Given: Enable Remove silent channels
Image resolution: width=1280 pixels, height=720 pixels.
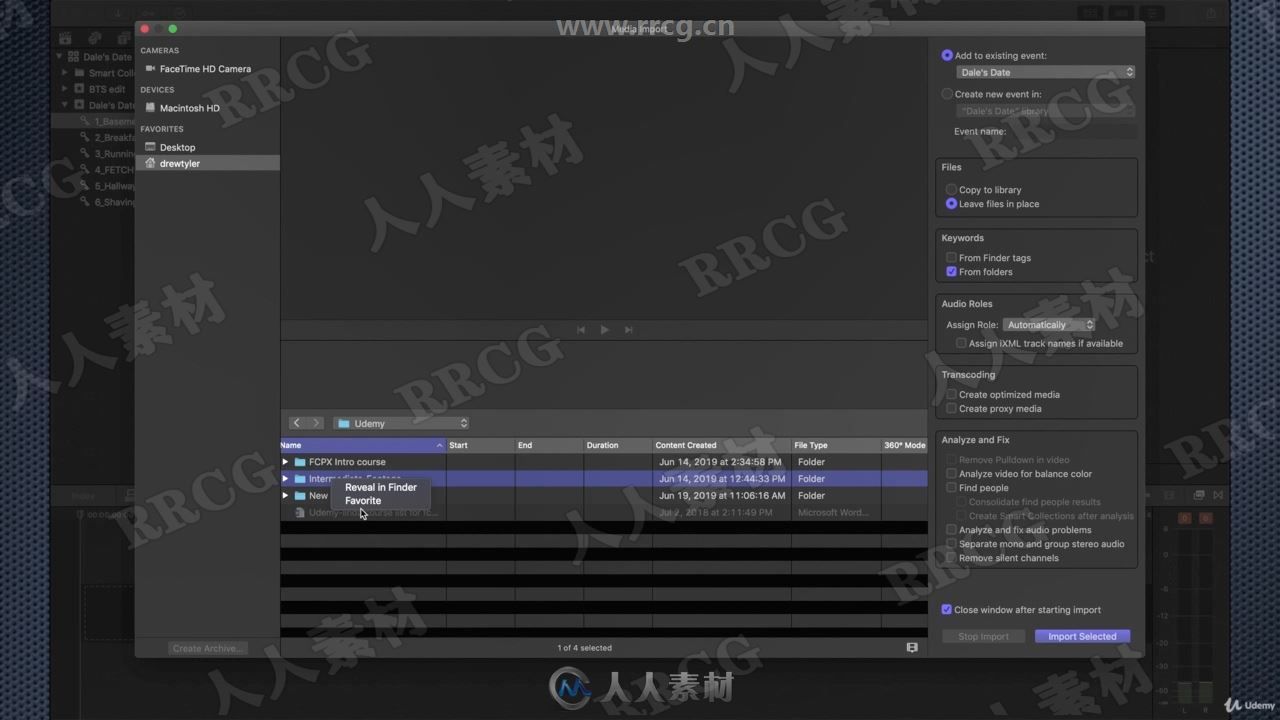Looking at the screenshot, I should [x=951, y=558].
